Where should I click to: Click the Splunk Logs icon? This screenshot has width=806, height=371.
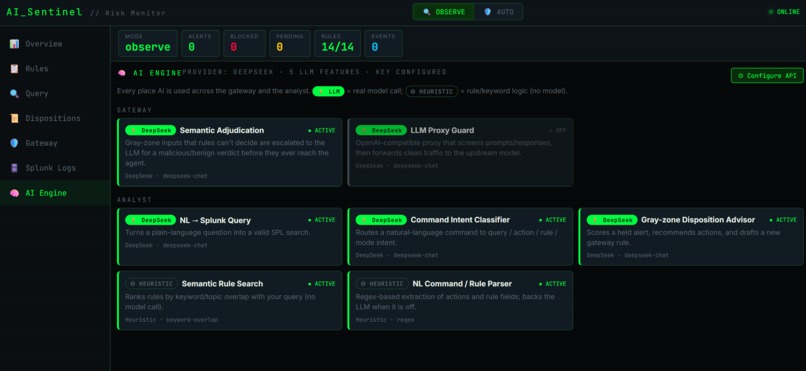14,168
